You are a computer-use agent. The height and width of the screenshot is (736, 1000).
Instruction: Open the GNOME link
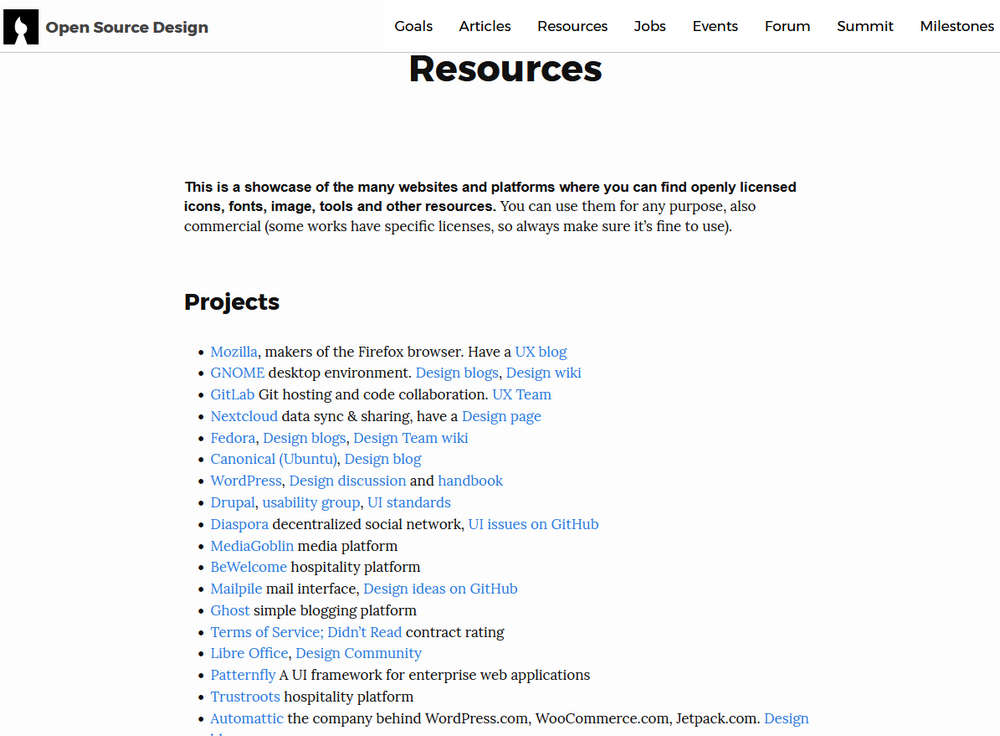[237, 372]
